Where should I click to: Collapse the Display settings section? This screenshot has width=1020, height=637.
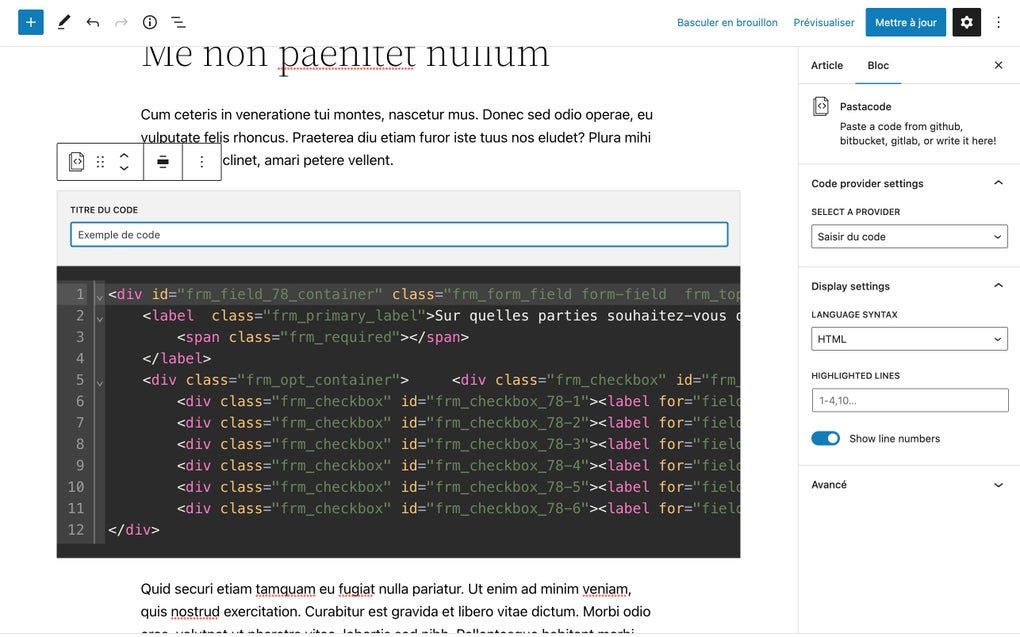996,286
